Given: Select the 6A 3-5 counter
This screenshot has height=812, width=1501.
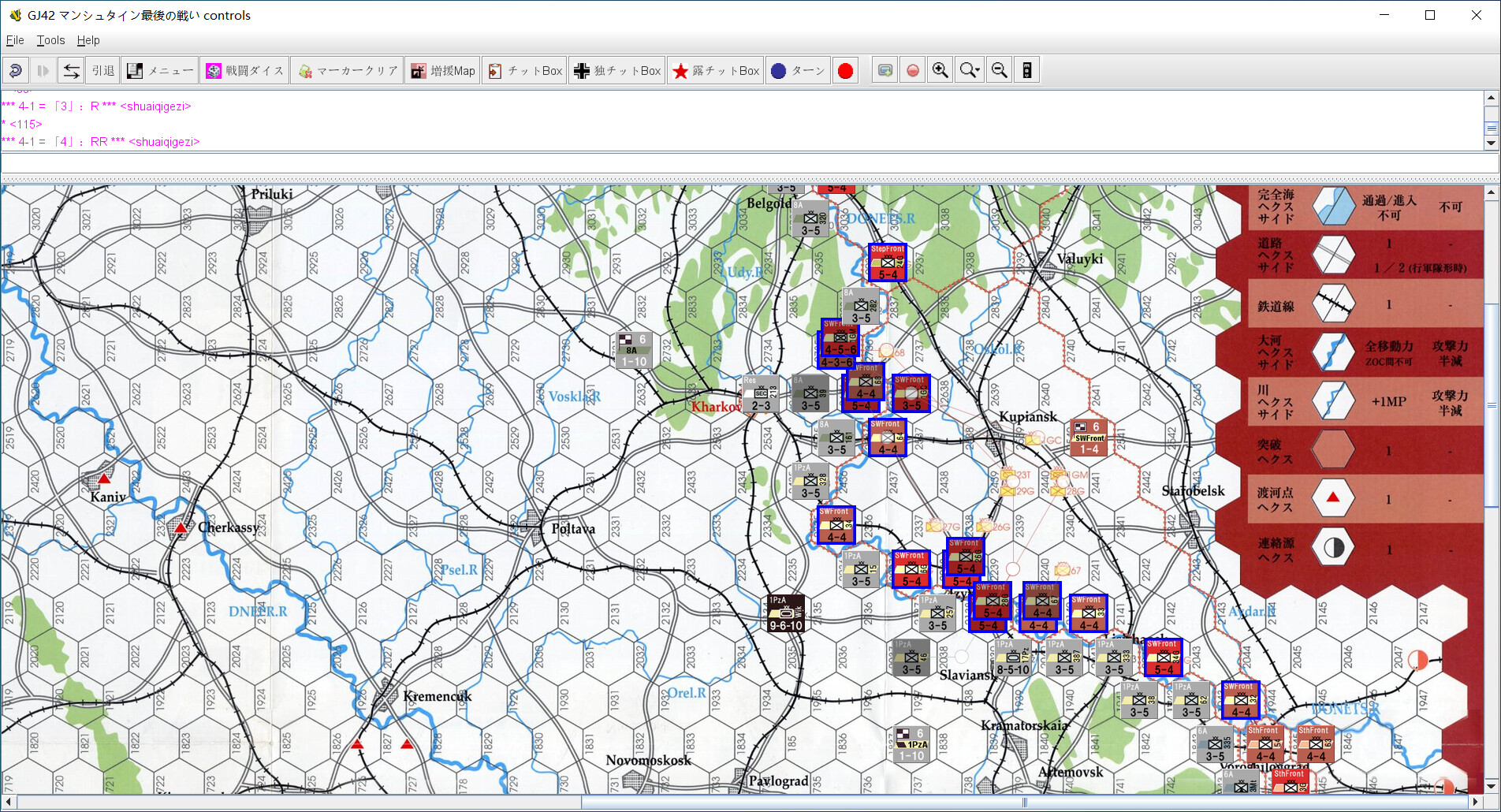Looking at the screenshot, I should 1215,744.
